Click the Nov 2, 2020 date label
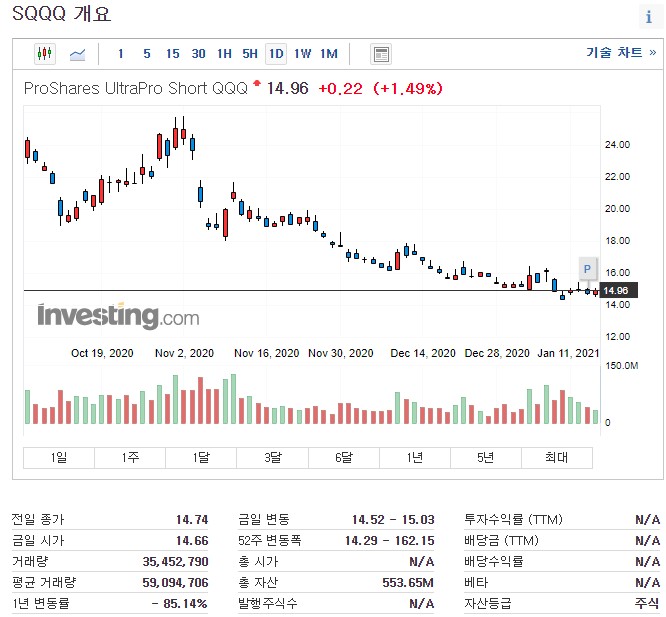The height and width of the screenshot is (617, 666). click(x=184, y=353)
